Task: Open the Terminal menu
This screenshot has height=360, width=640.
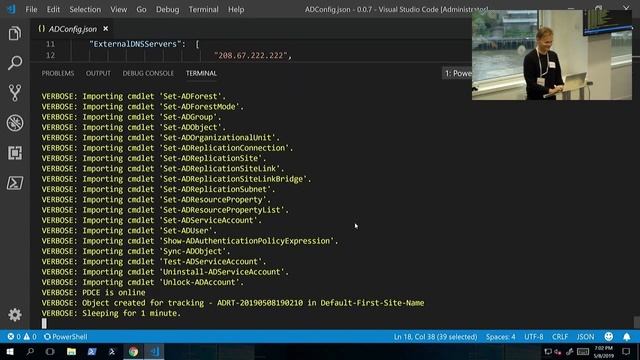Action: [x=203, y=9]
